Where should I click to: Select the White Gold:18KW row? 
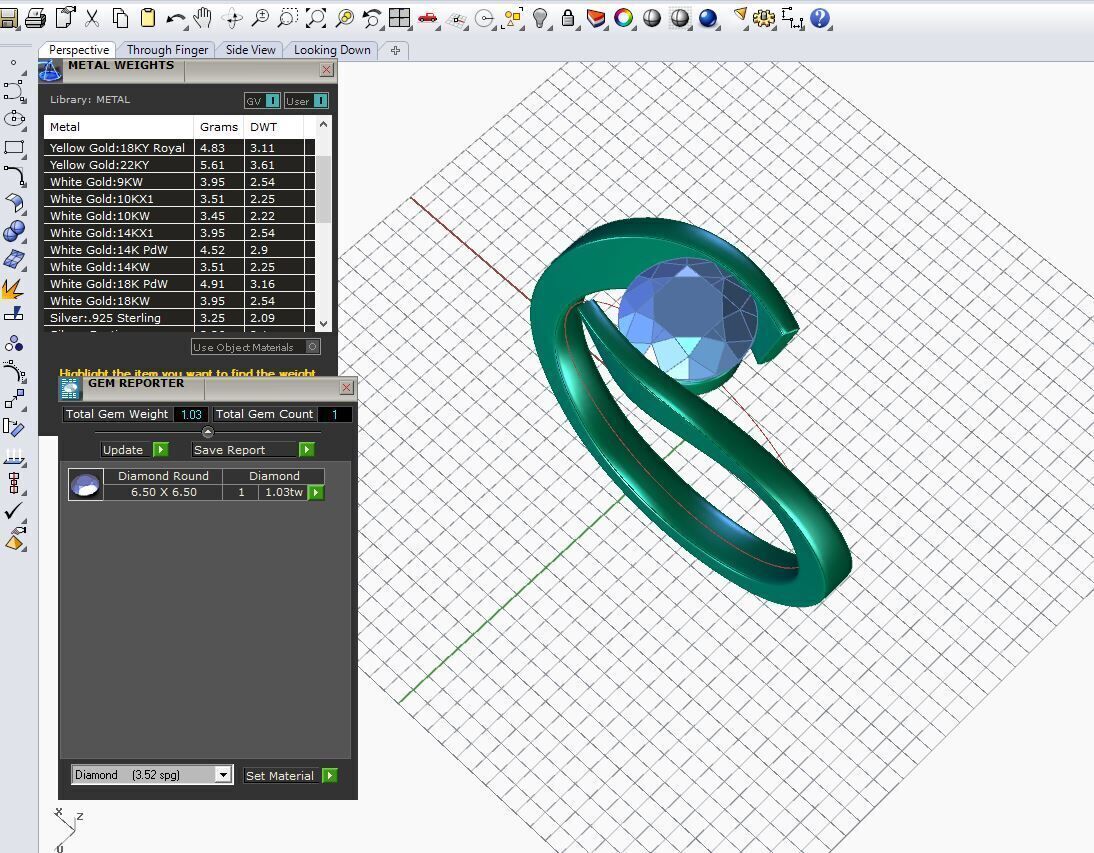click(x=179, y=301)
